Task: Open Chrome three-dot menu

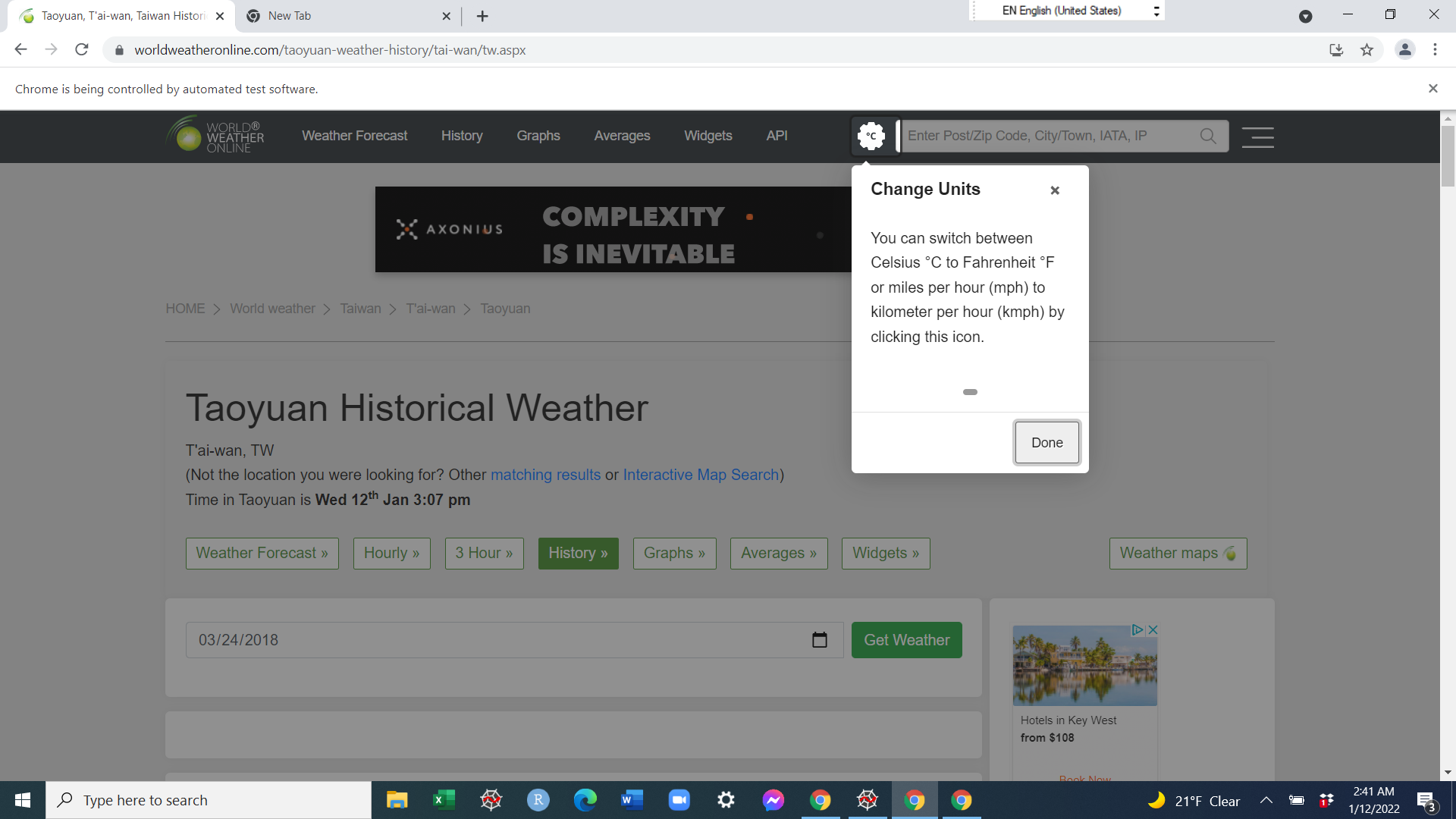Action: tap(1435, 50)
